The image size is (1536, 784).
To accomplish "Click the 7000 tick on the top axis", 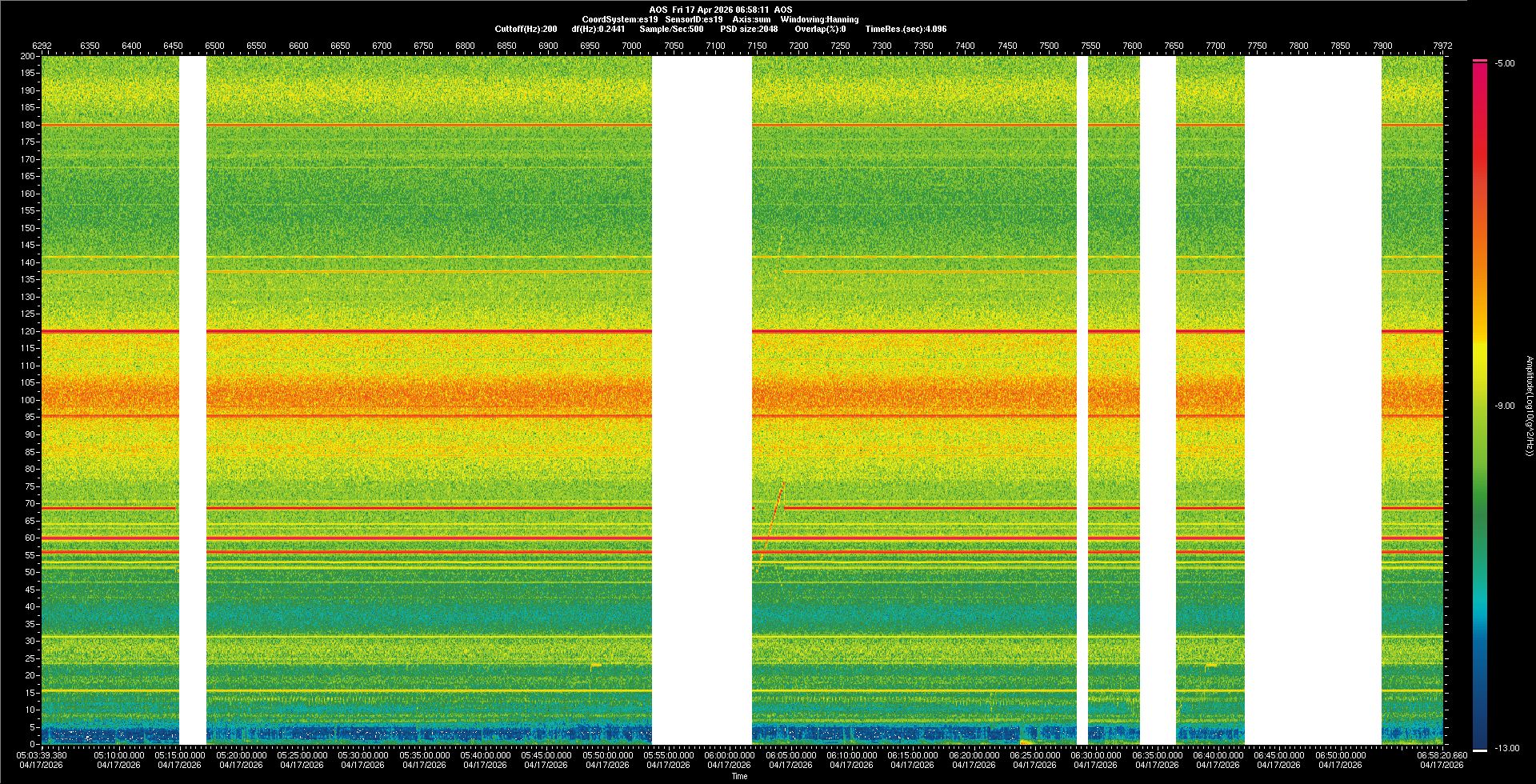I will [631, 46].
